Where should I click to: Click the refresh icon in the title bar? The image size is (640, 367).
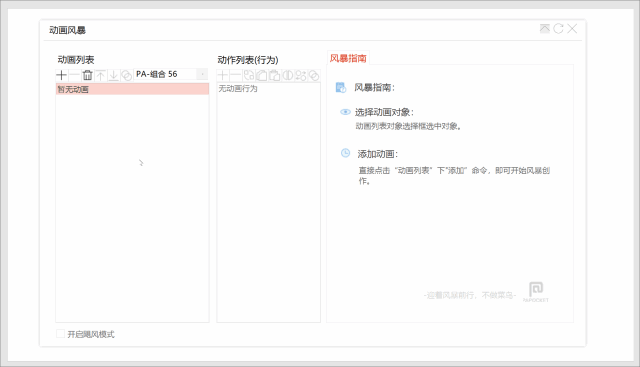coord(558,29)
